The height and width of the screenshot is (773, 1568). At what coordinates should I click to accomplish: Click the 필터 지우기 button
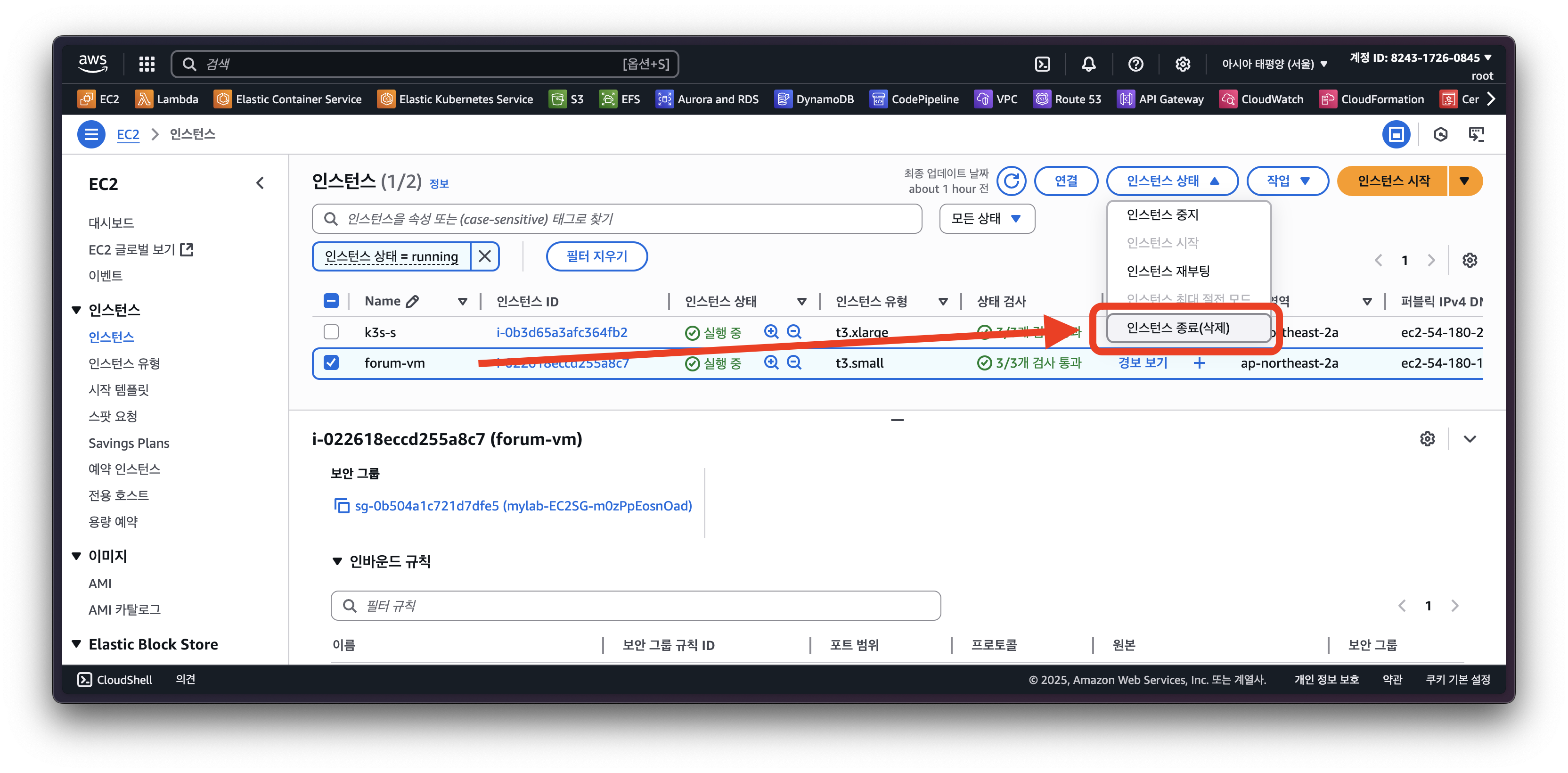[x=596, y=256]
